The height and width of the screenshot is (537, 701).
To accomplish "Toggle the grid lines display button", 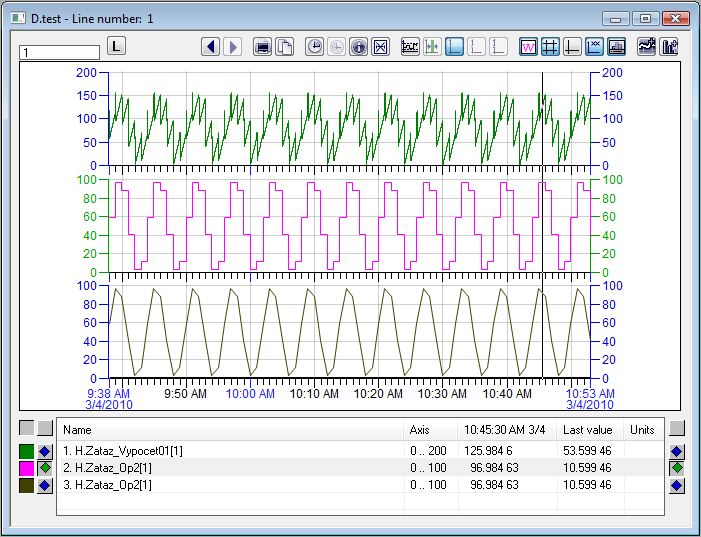I will coord(550,47).
